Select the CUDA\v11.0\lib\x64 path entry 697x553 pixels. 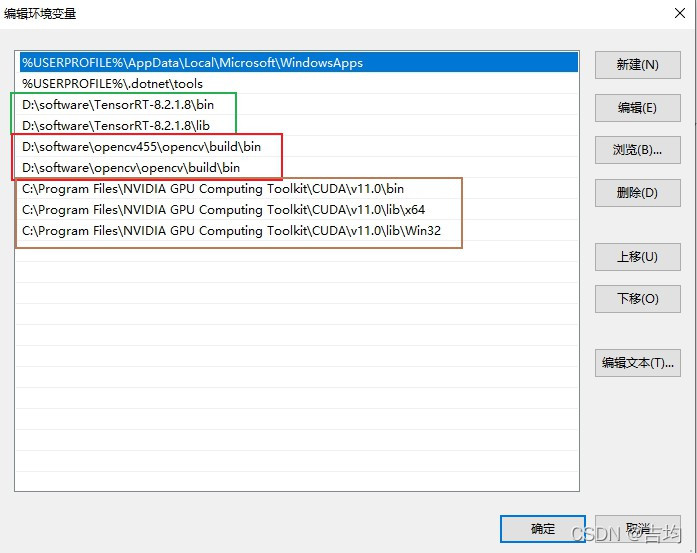(x=298, y=209)
